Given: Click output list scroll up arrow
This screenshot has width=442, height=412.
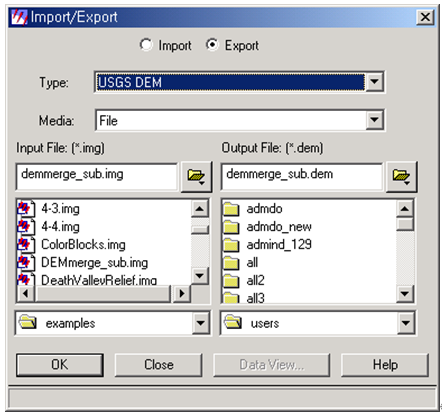Looking at the screenshot, I should (405, 209).
